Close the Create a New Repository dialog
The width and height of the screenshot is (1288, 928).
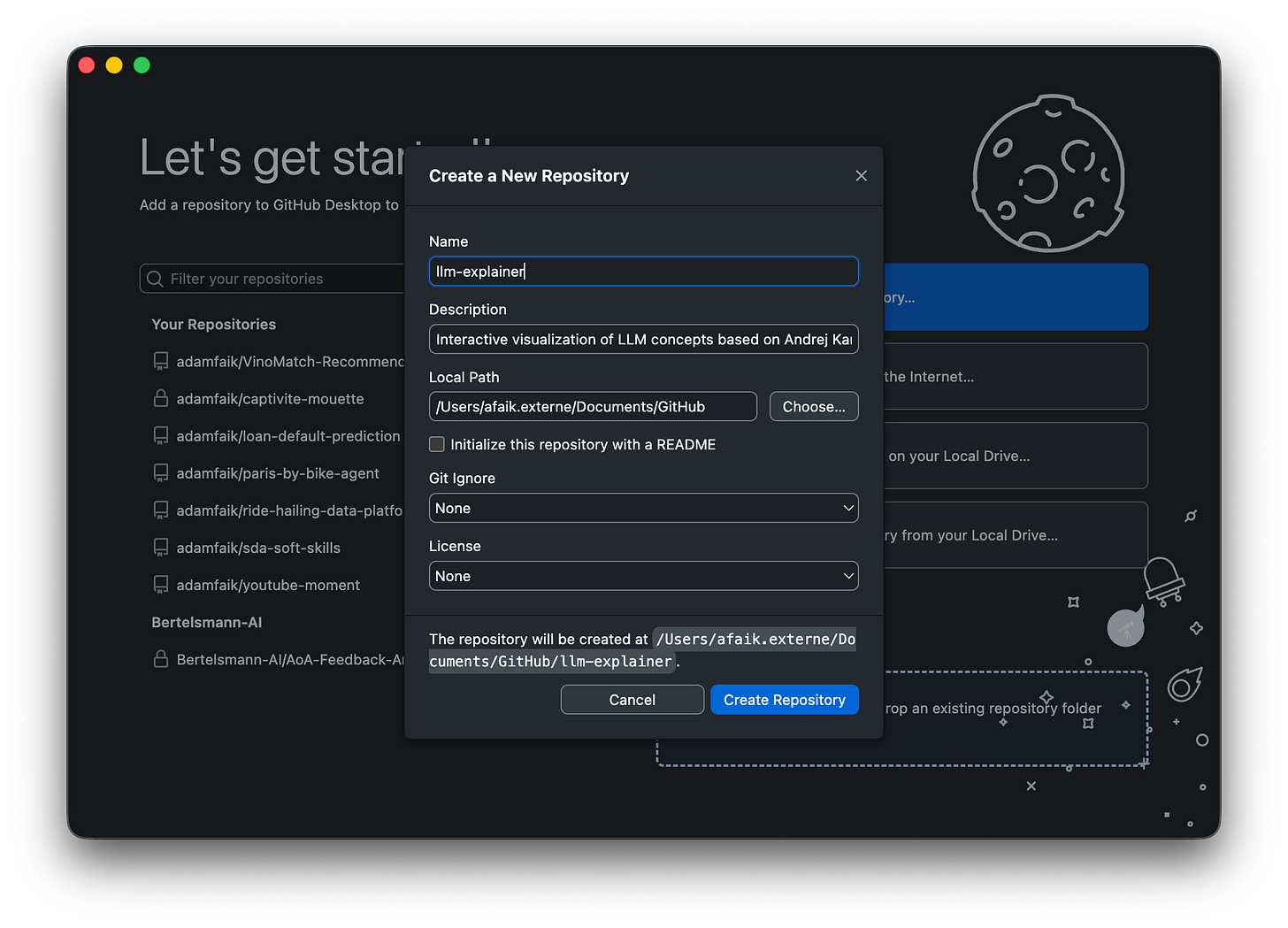(x=861, y=175)
